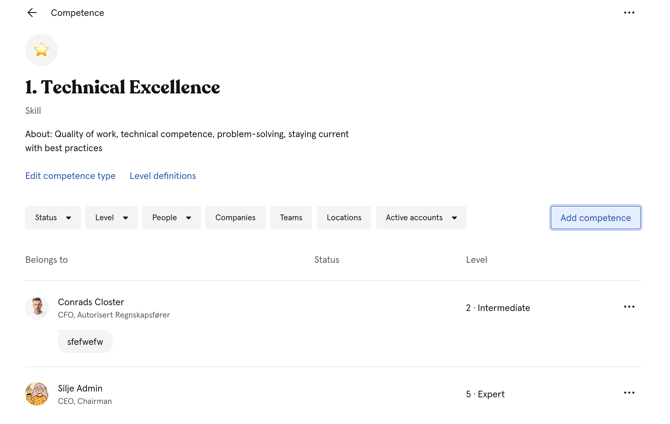Select the Locations filter

(x=344, y=218)
